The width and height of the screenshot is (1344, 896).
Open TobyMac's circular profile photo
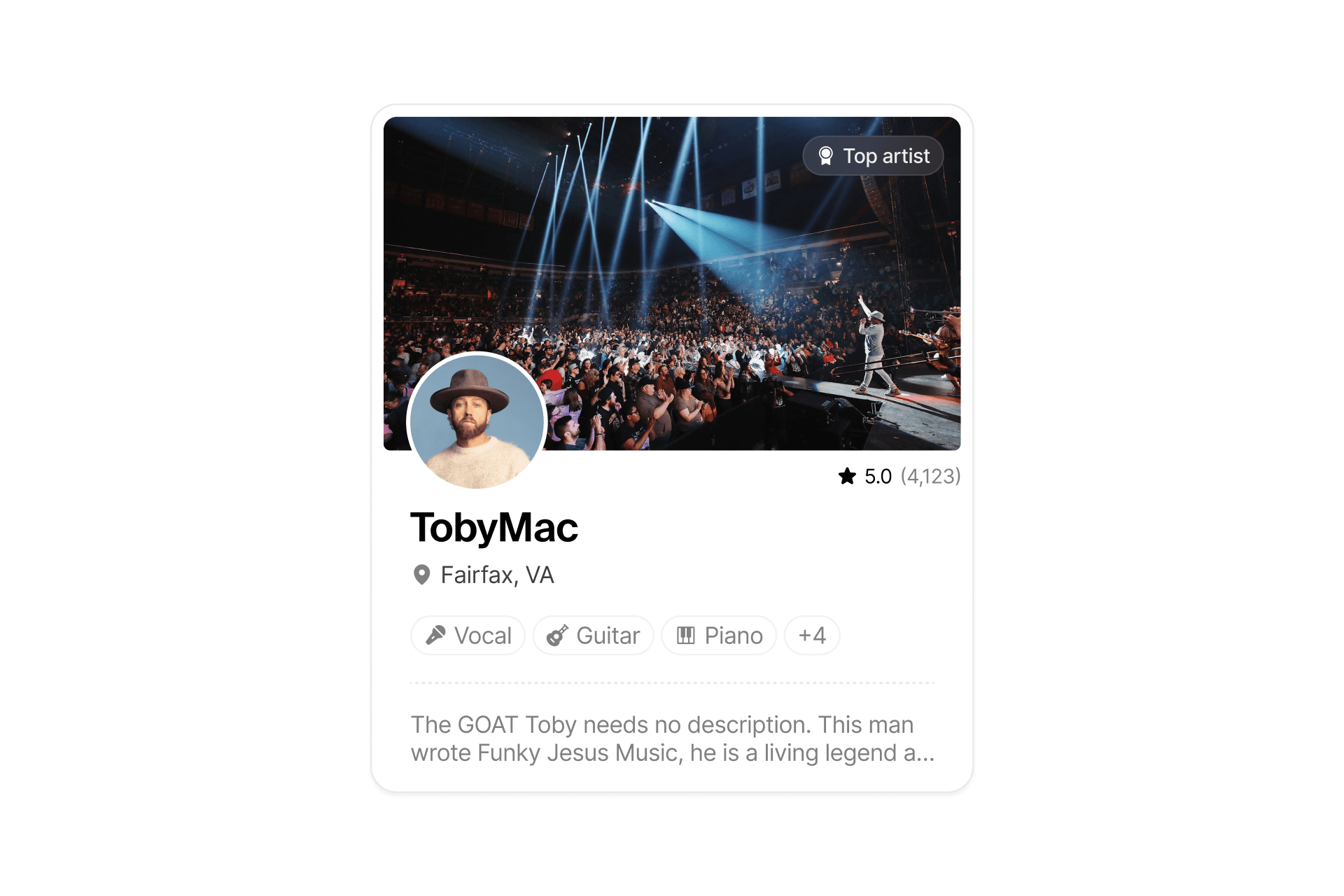(477, 422)
